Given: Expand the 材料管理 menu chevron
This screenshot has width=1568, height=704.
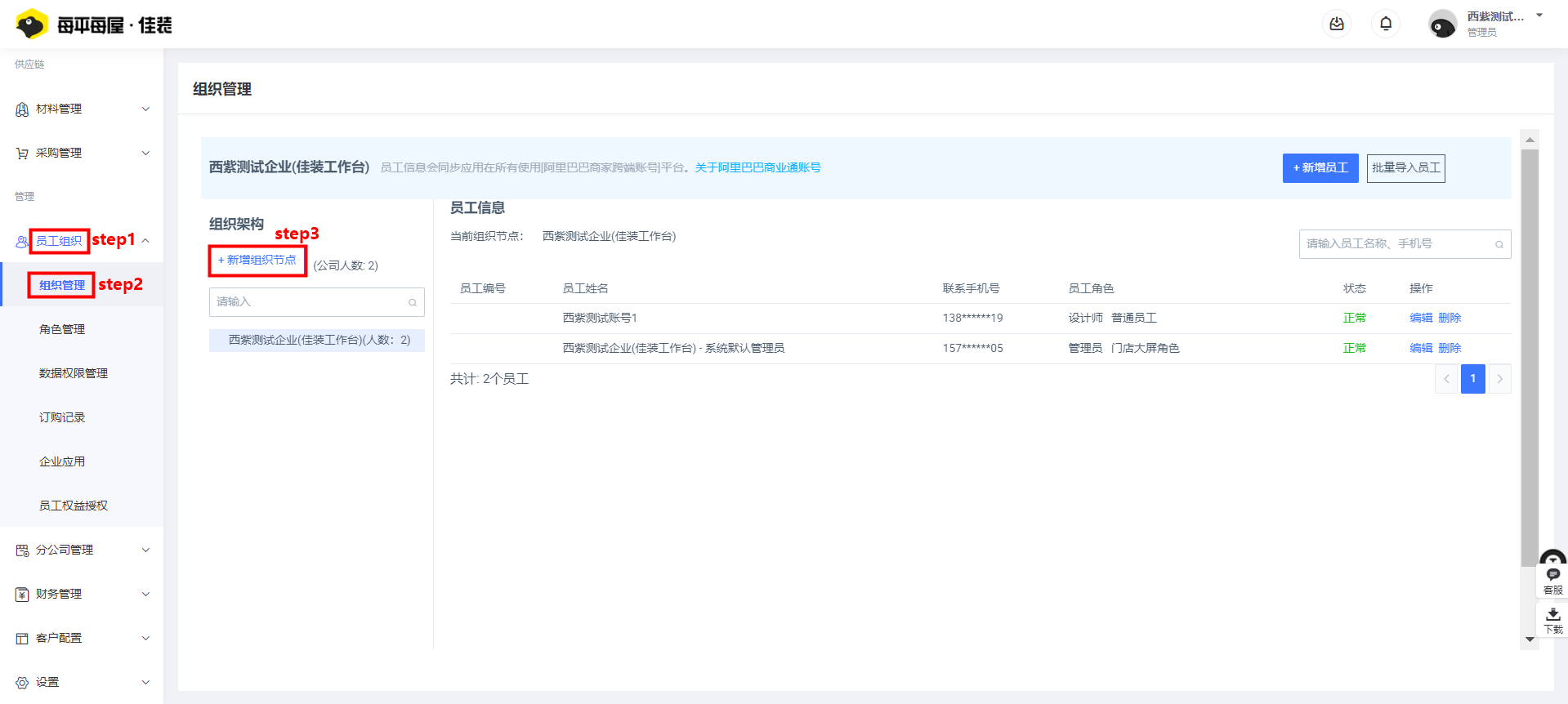Looking at the screenshot, I should pyautogui.click(x=145, y=109).
